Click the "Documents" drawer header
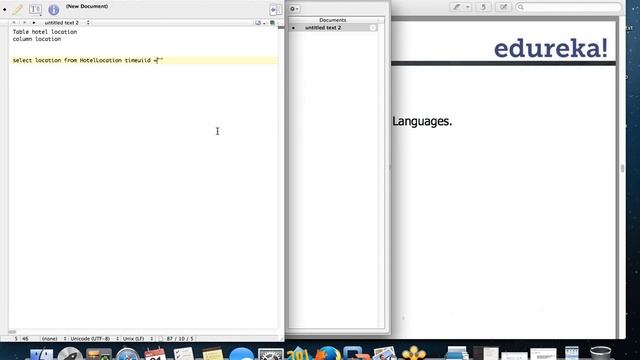Viewport: 640px width, 360px height. [334, 20]
